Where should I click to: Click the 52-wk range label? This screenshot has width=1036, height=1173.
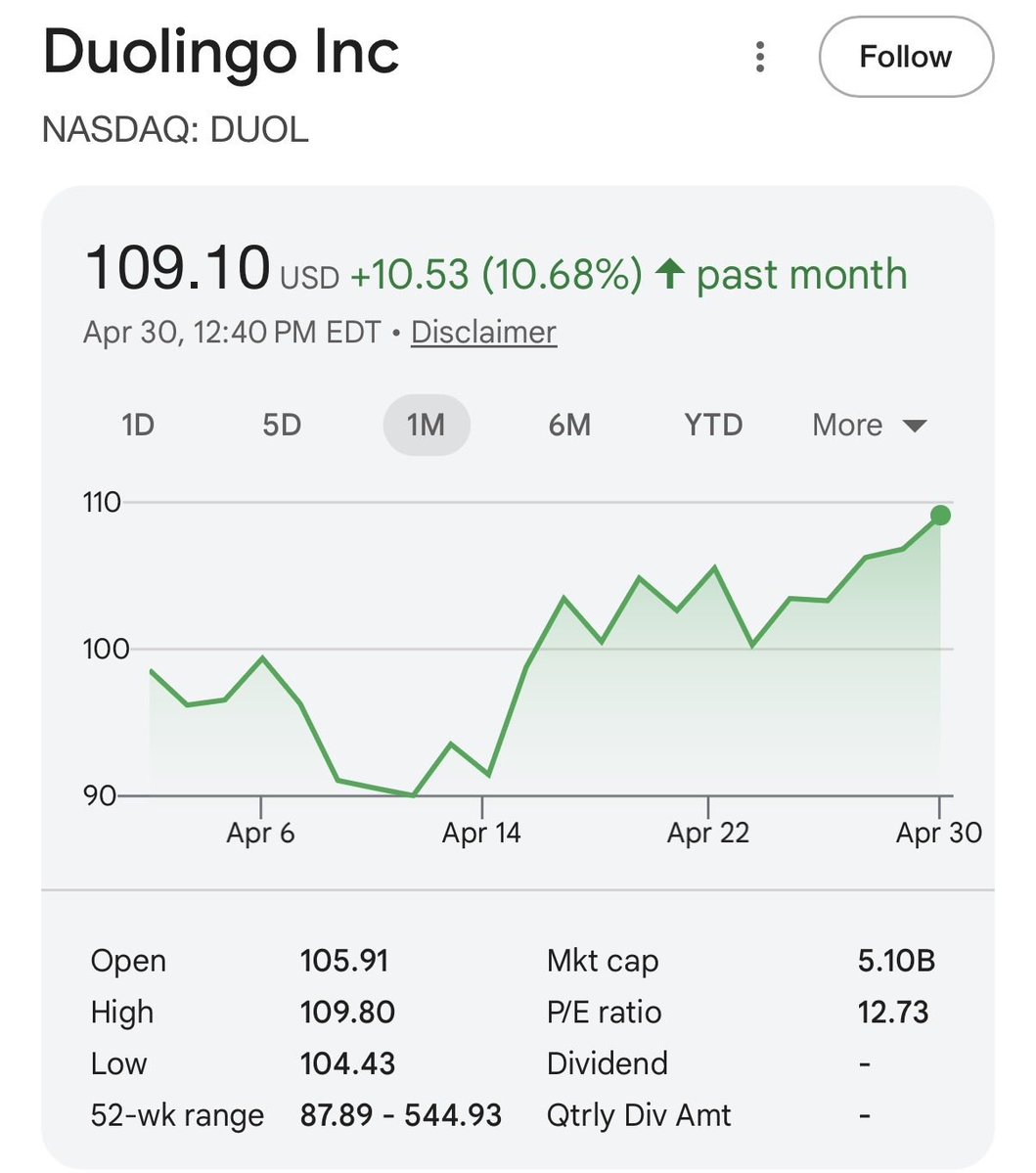(177, 1115)
